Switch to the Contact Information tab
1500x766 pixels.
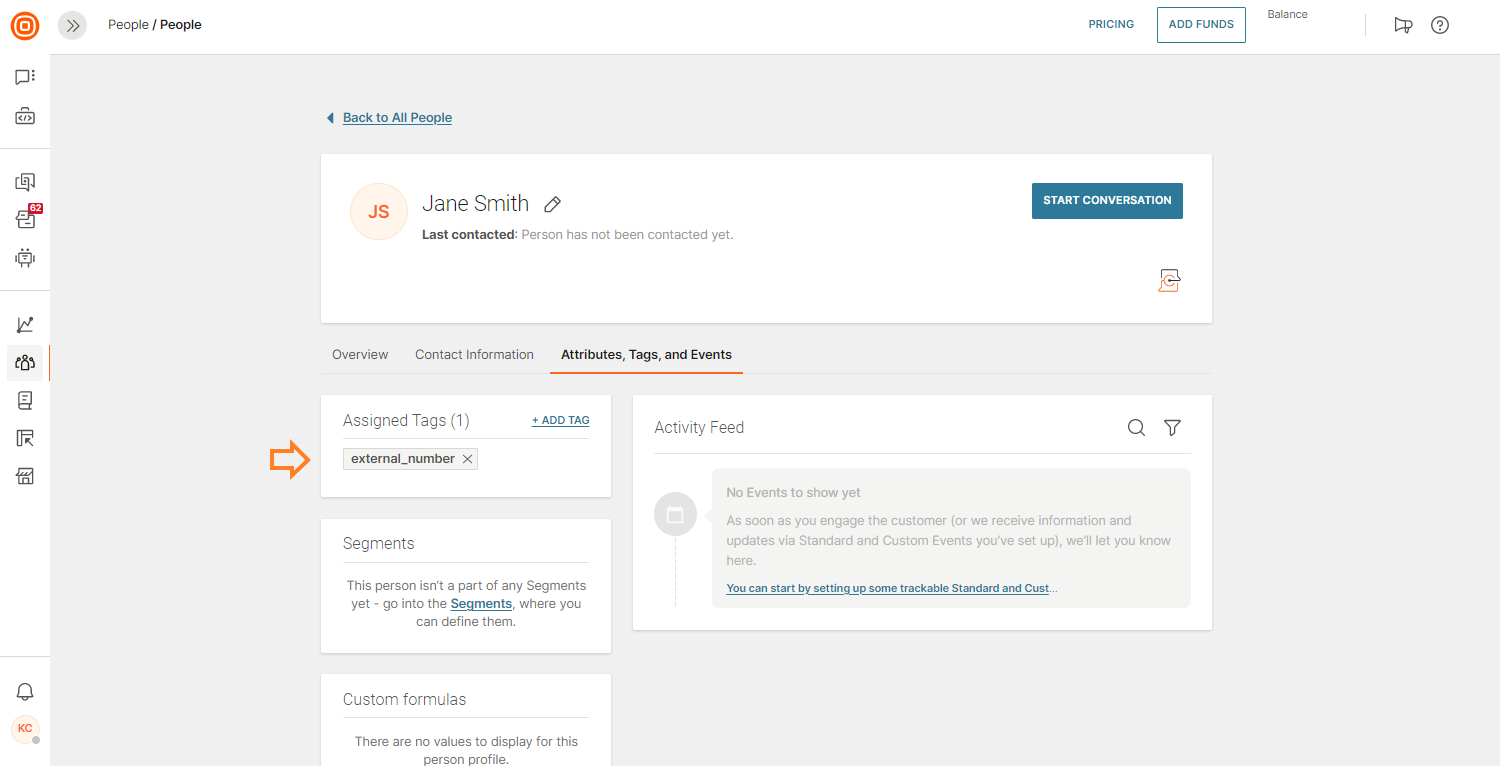(474, 355)
